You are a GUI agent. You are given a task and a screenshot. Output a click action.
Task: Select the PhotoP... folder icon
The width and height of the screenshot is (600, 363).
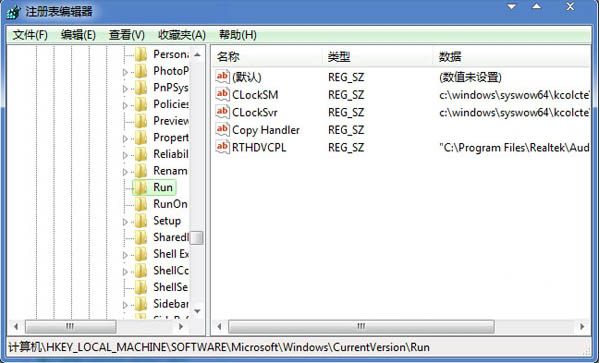[x=141, y=71]
